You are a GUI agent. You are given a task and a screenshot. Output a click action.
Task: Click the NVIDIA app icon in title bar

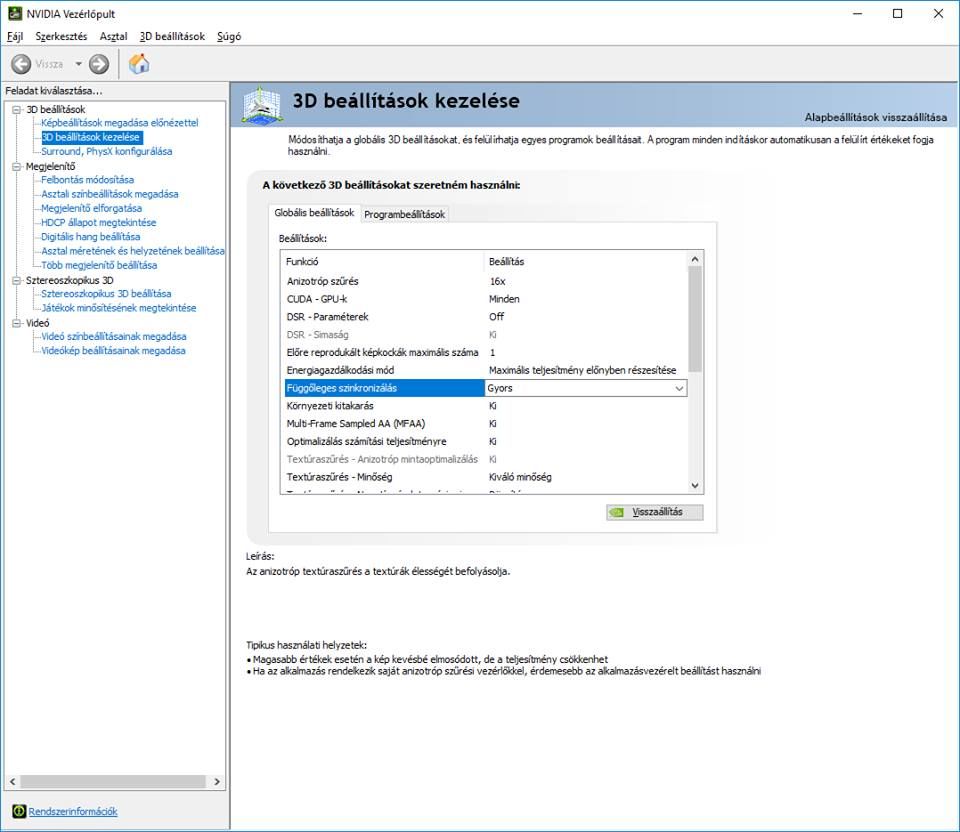15,13
